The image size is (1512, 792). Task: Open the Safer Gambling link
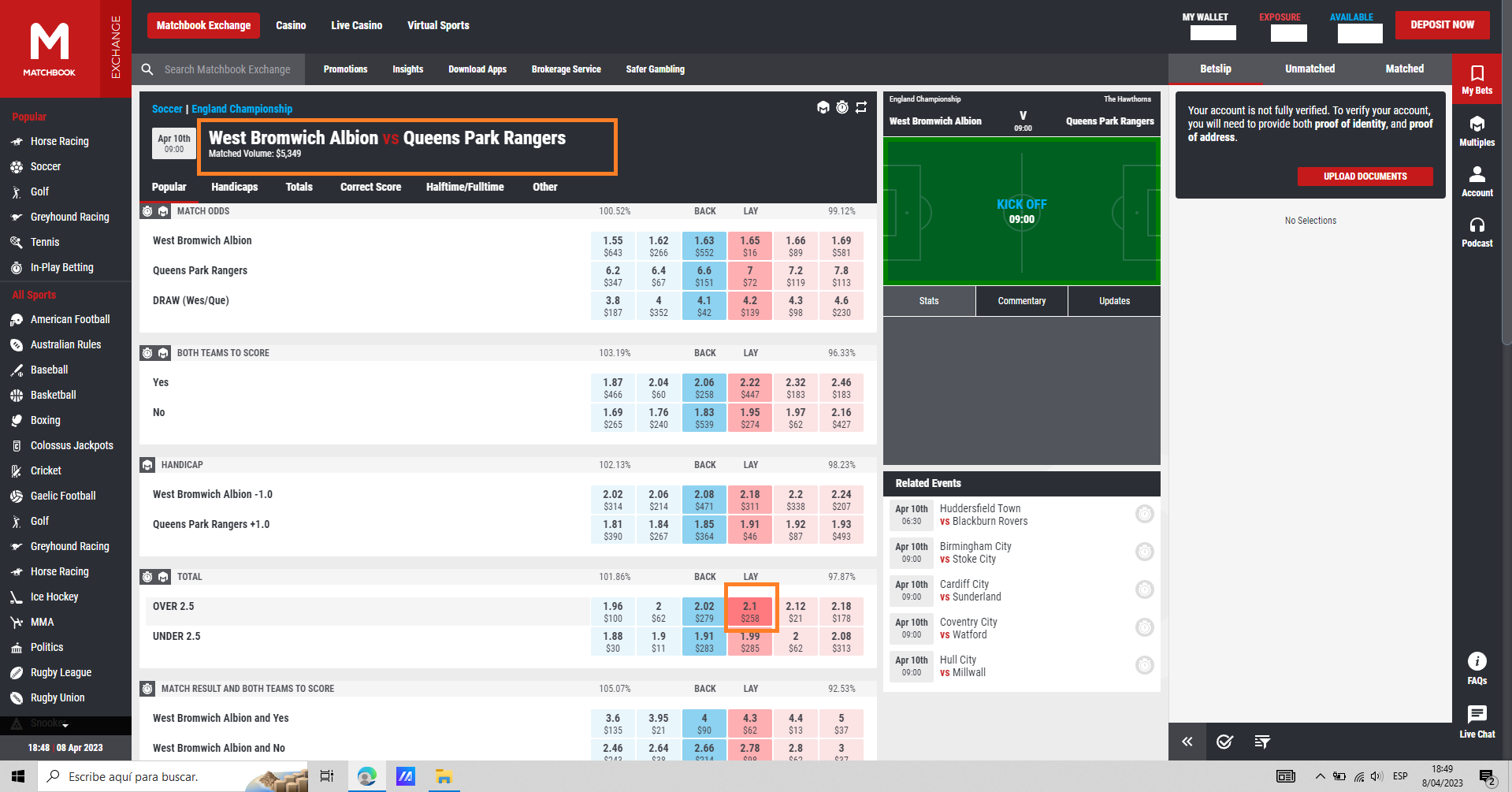(x=655, y=69)
